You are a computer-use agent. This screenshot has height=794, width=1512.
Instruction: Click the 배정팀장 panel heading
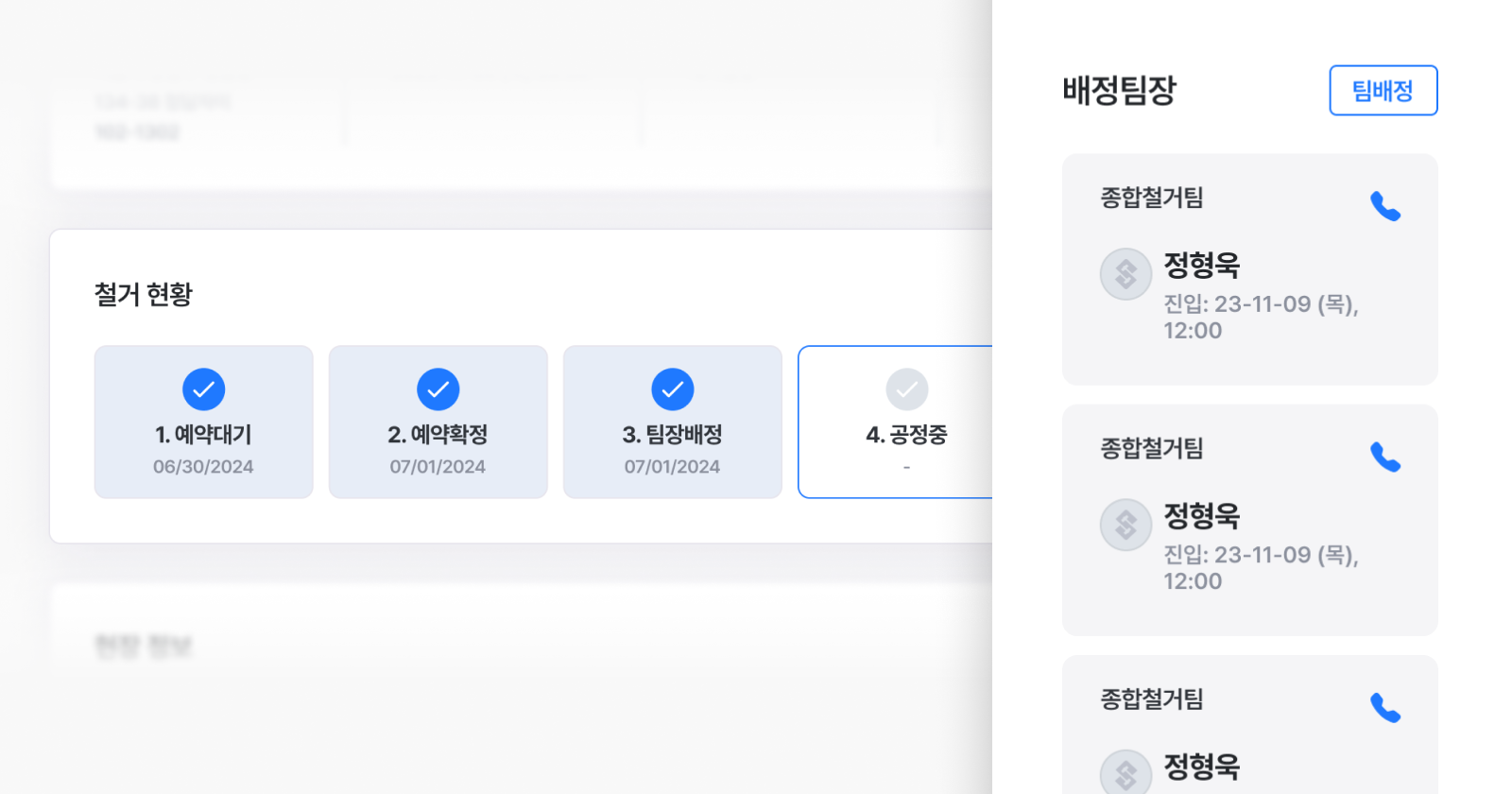point(1119,91)
